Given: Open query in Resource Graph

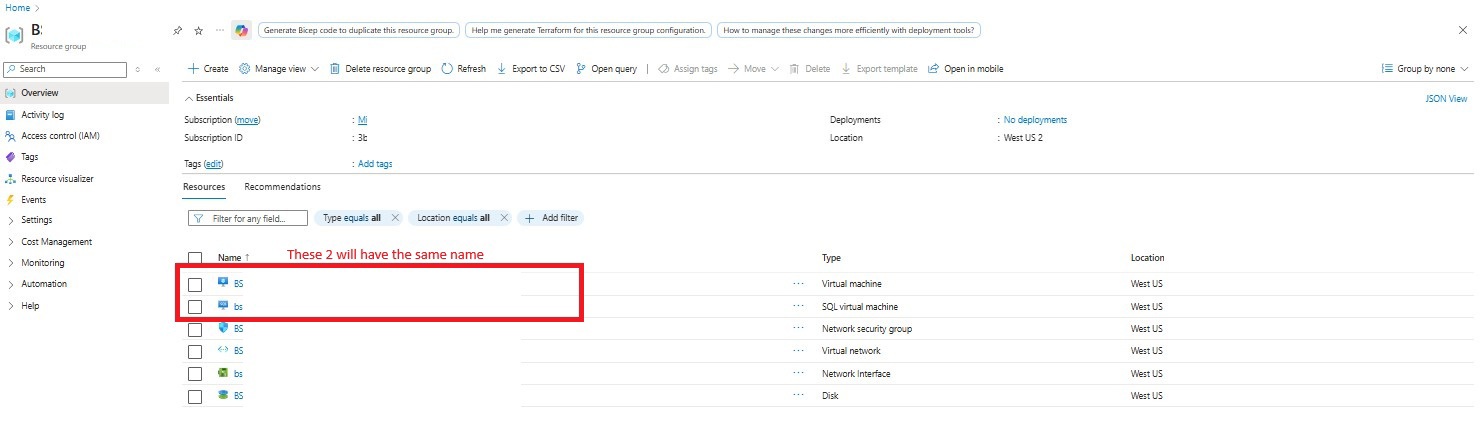Looking at the screenshot, I should click(607, 69).
